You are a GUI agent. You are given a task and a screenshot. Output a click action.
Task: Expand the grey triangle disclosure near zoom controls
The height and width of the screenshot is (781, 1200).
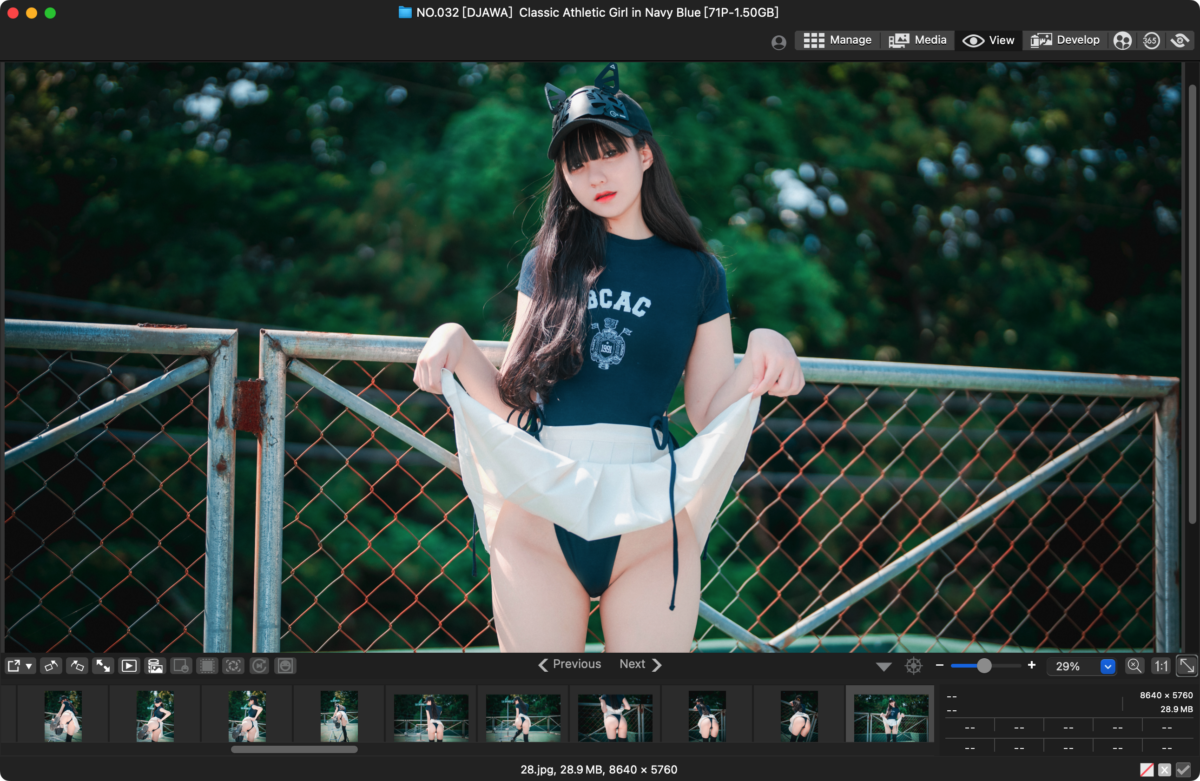[884, 666]
